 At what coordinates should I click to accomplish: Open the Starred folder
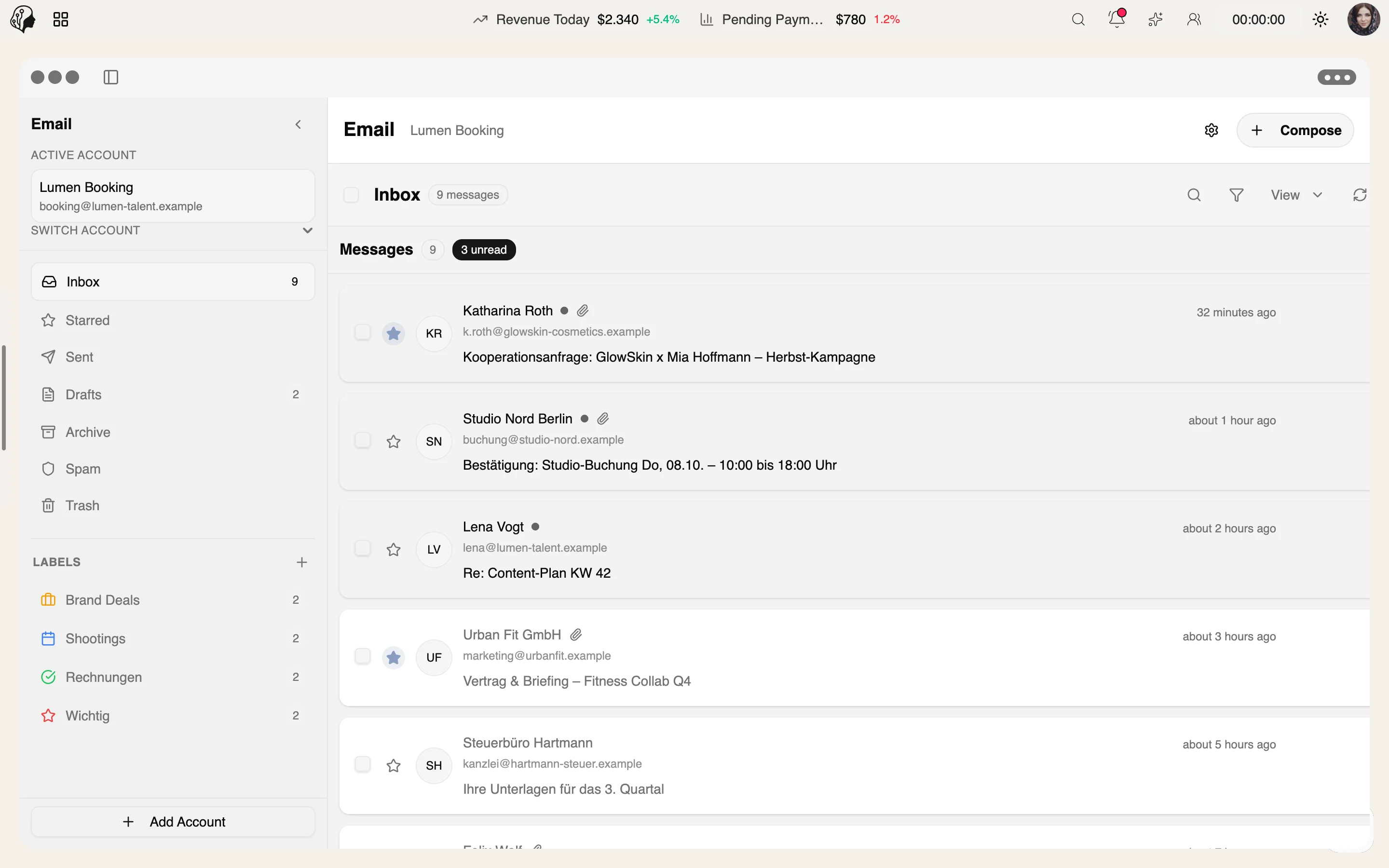(x=173, y=320)
